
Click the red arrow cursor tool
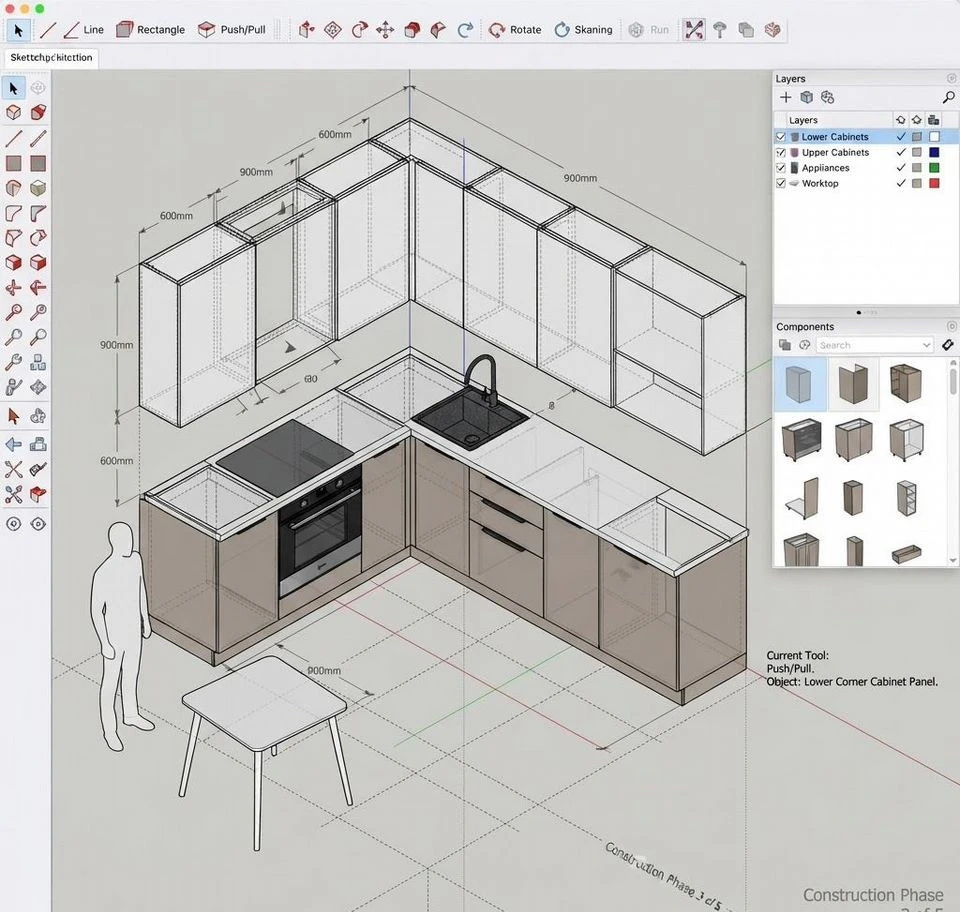[x=13, y=416]
